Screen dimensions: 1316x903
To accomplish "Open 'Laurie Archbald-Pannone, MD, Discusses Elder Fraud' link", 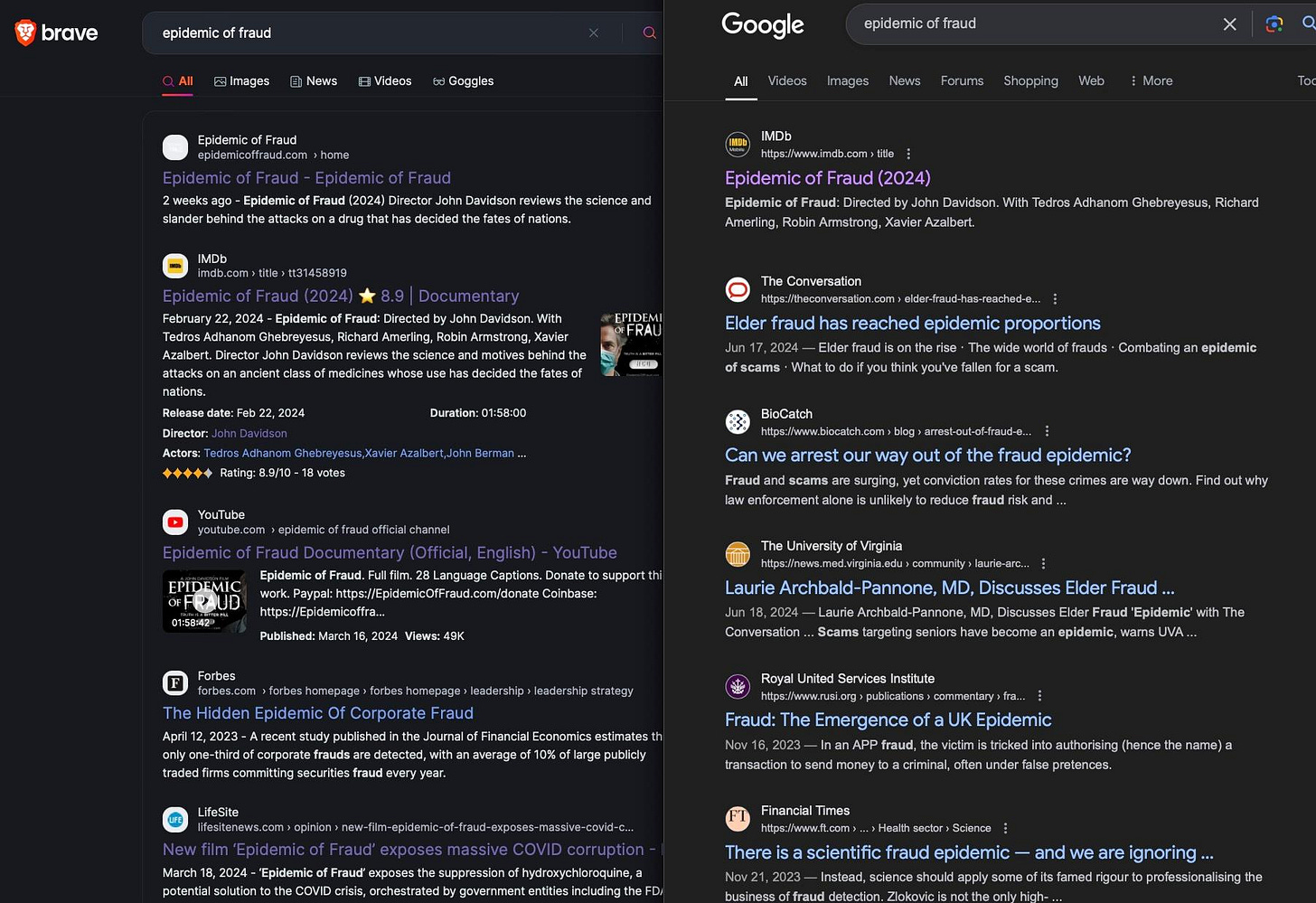I will (950, 588).
